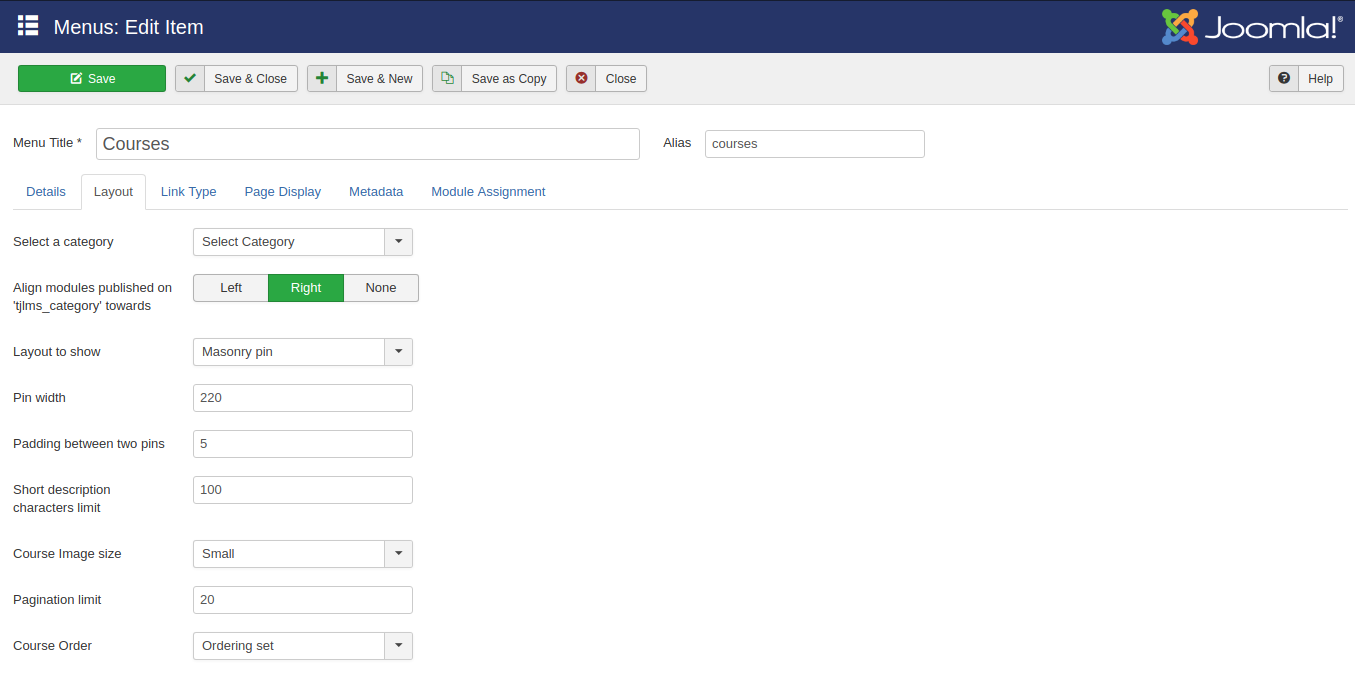This screenshot has height=680, width=1355.
Task: Click the Joomla! logo
Action: click(x=1251, y=27)
